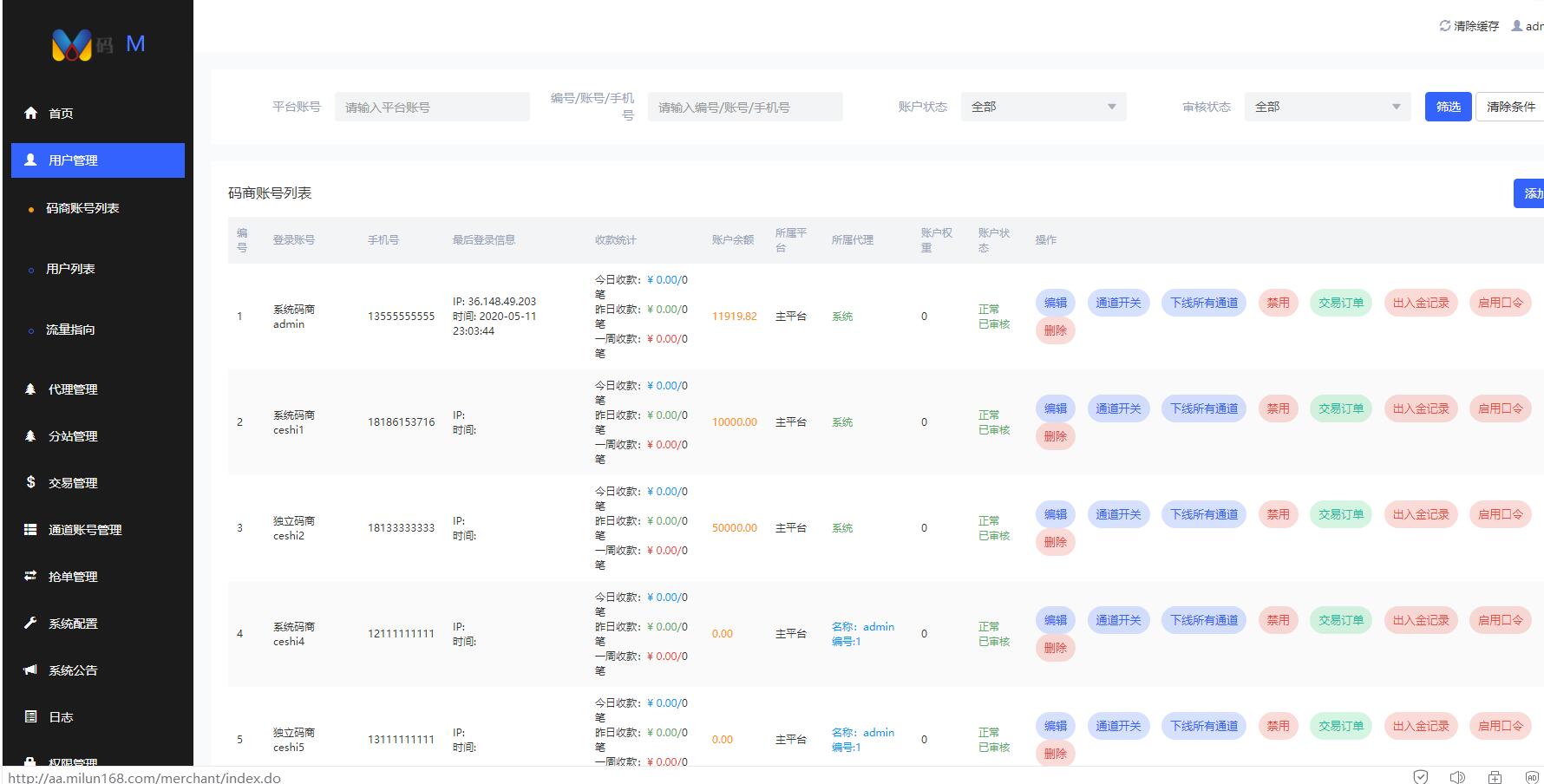1544x784 pixels.
Task: Toggle 通道开关 for the admin account row
Action: (1117, 303)
